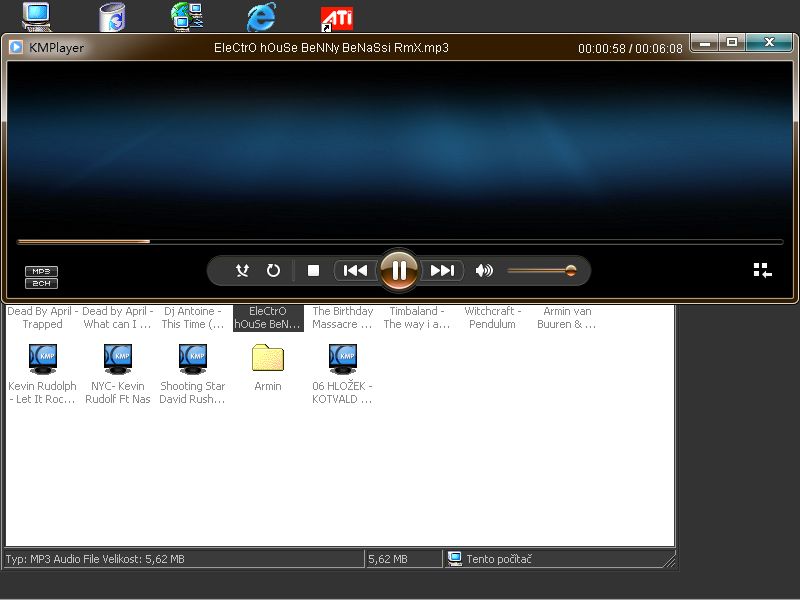Image resolution: width=800 pixels, height=600 pixels.
Task: Click the elapsed time display
Action: coord(602,48)
